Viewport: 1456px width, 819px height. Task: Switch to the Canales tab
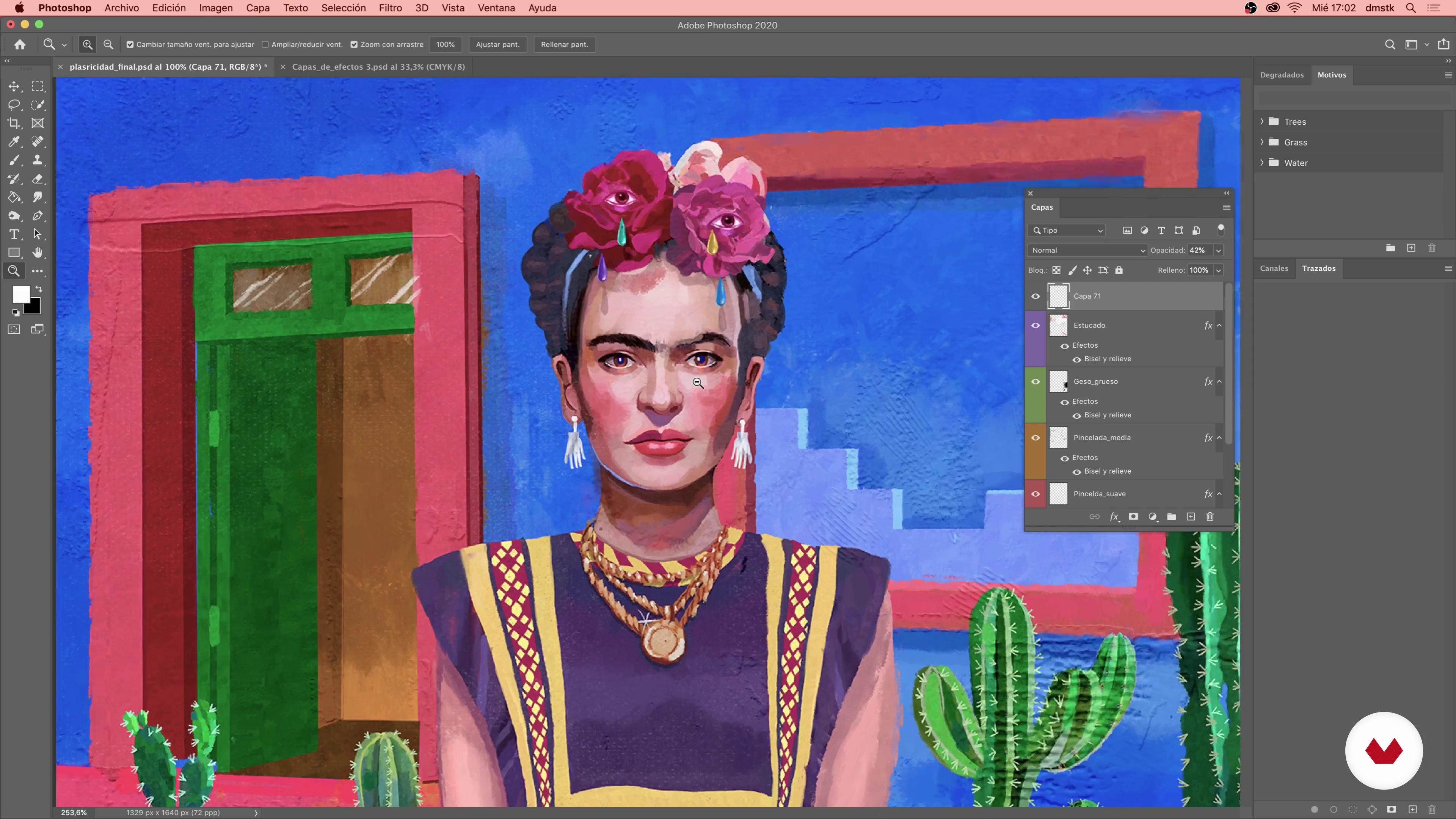[1274, 268]
